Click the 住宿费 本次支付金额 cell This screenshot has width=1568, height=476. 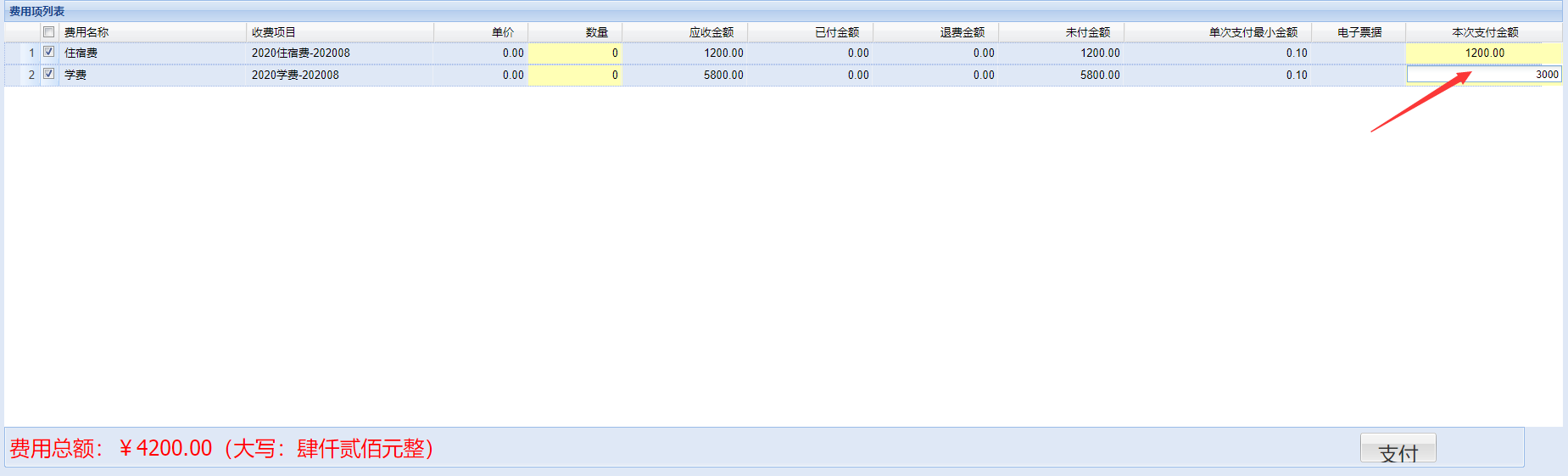(1483, 53)
